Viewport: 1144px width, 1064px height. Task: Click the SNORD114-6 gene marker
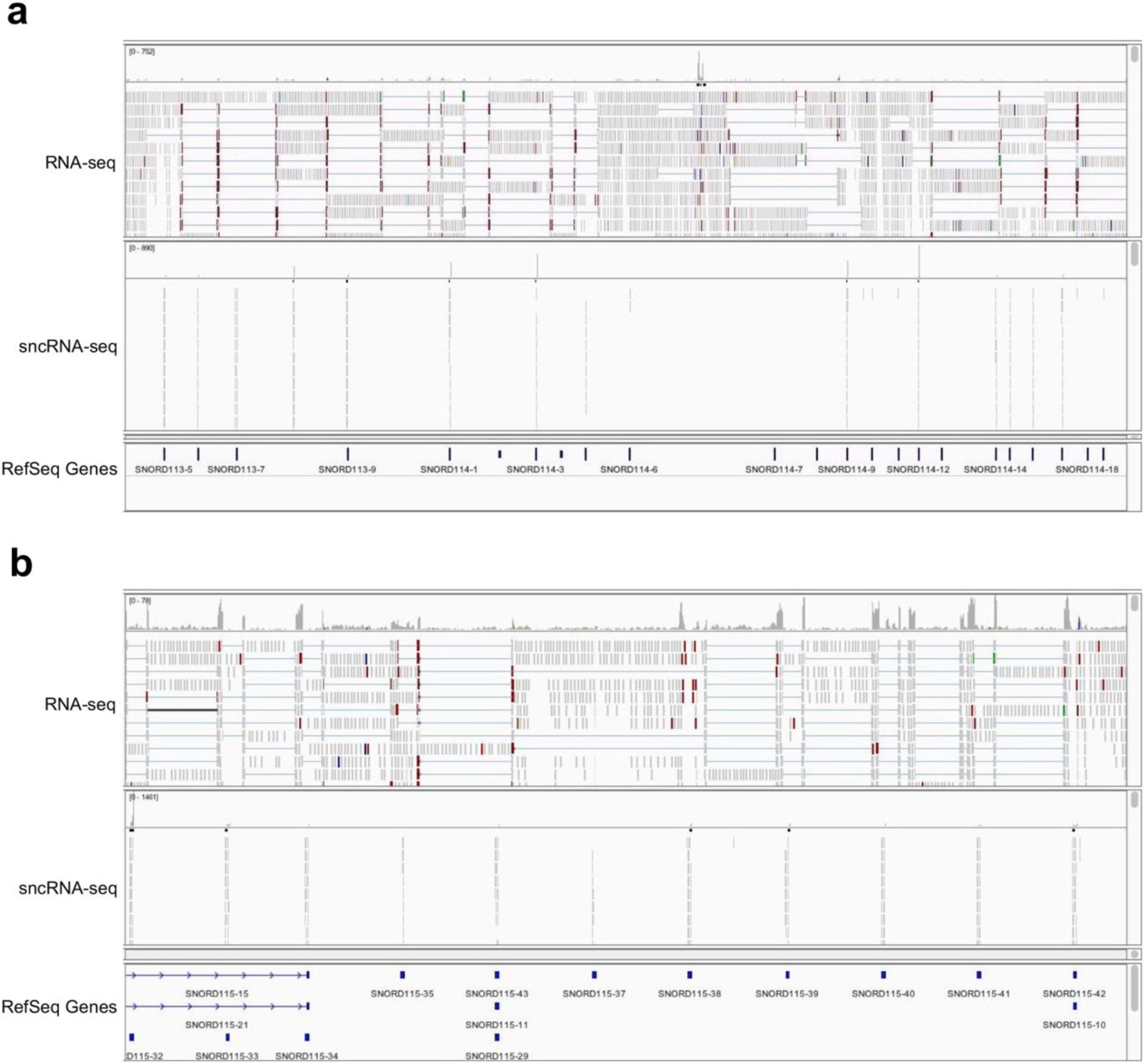click(x=629, y=454)
